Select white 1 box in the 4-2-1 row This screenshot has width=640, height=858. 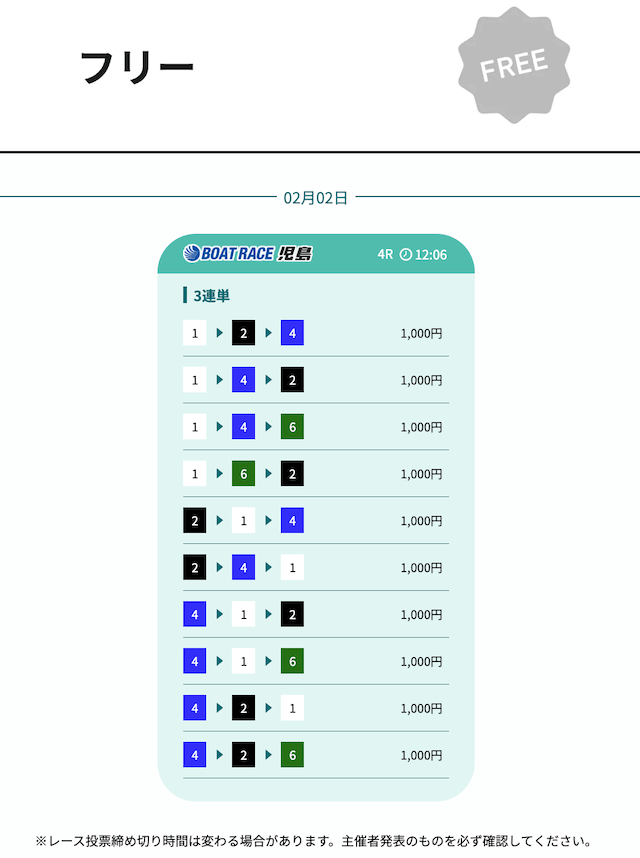(292, 708)
